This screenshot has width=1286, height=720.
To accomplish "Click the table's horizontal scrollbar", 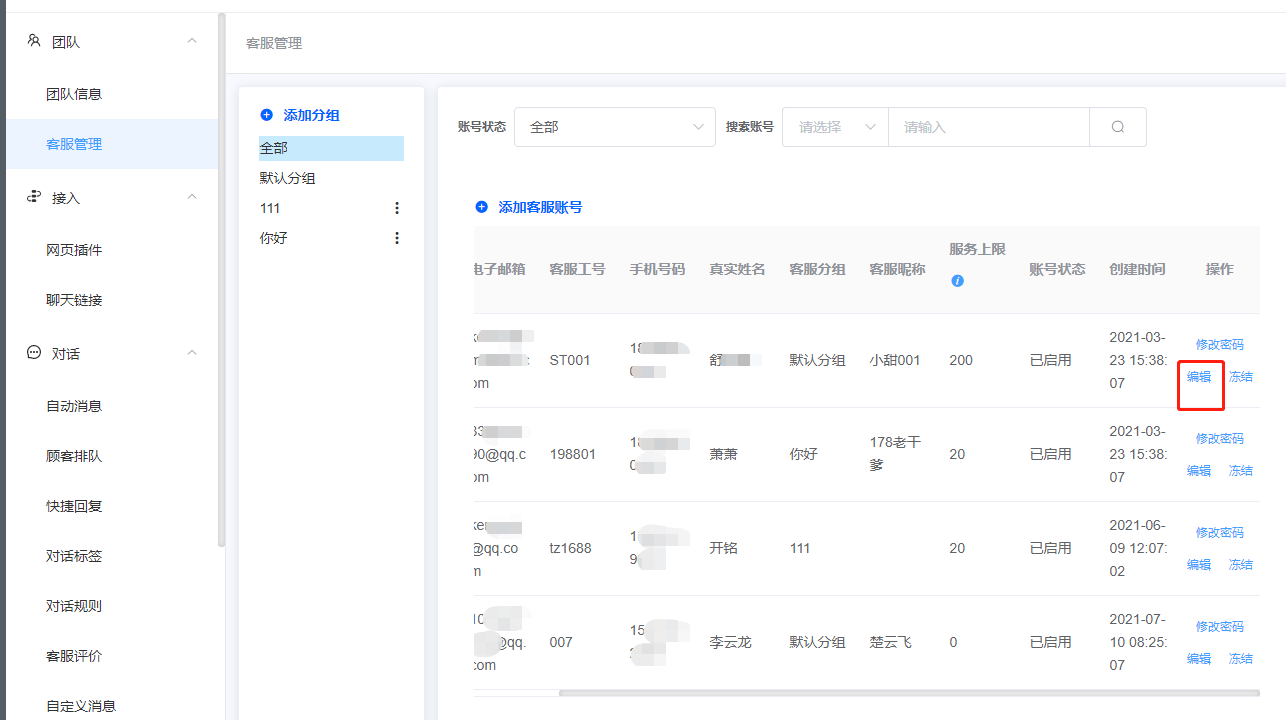I will pyautogui.click(x=908, y=692).
